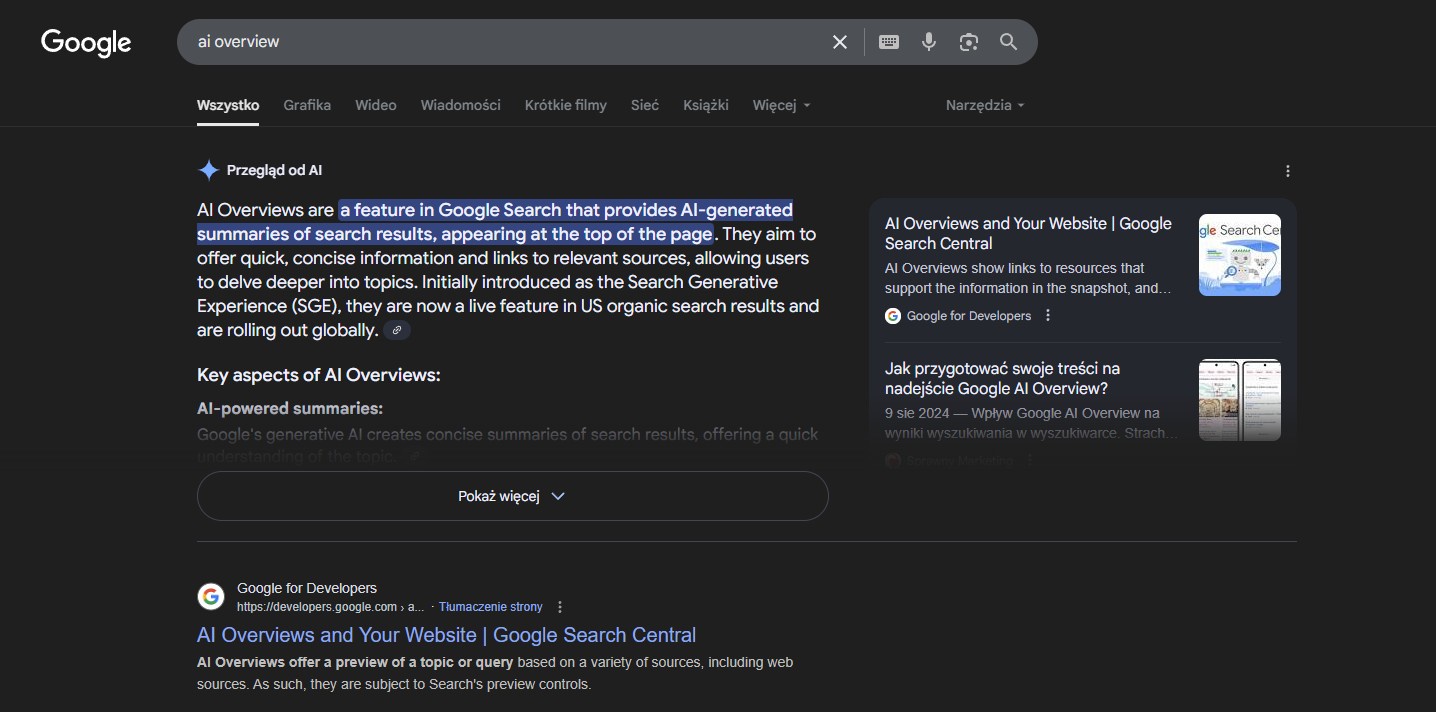This screenshot has height=712, width=1436.
Task: Focus the search input field with ai overview
Action: tap(500, 42)
